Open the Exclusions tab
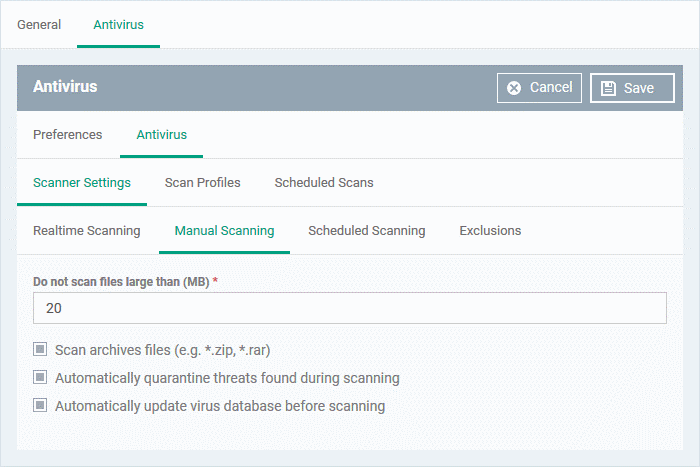 coord(490,231)
